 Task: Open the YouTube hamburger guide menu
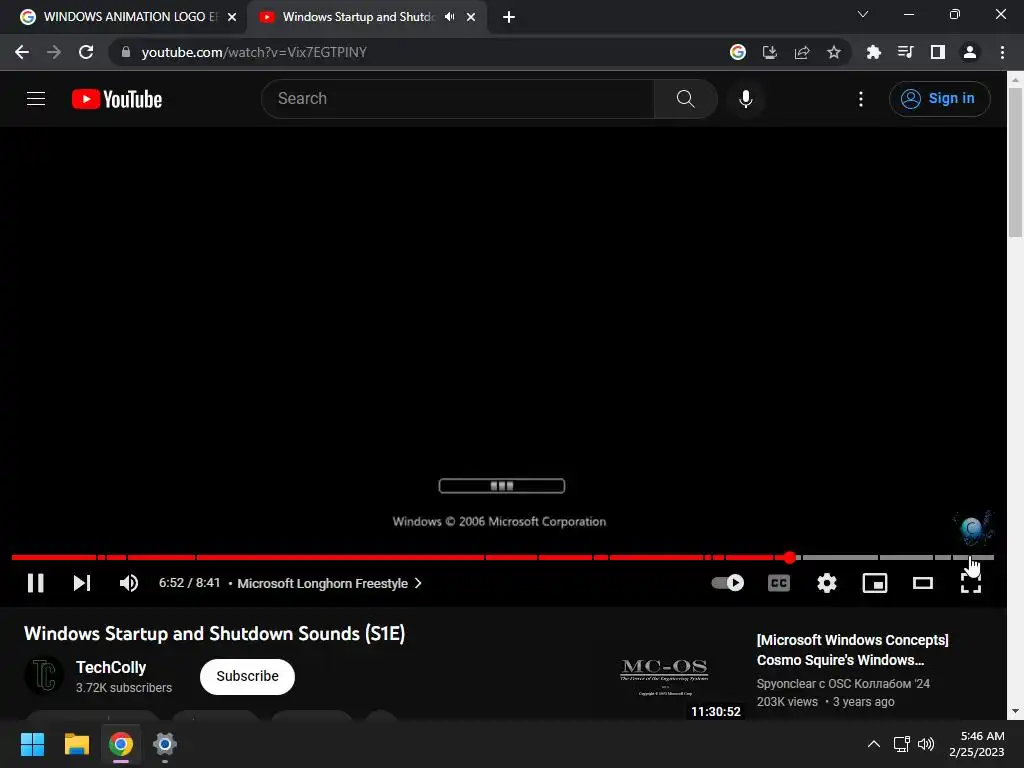point(36,99)
